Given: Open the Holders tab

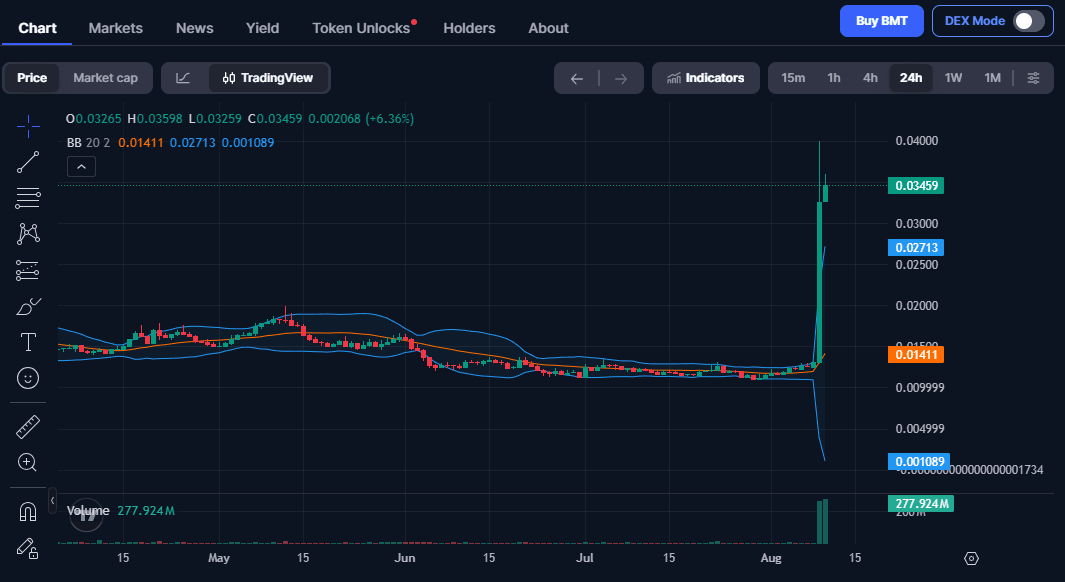Looking at the screenshot, I should pos(469,28).
